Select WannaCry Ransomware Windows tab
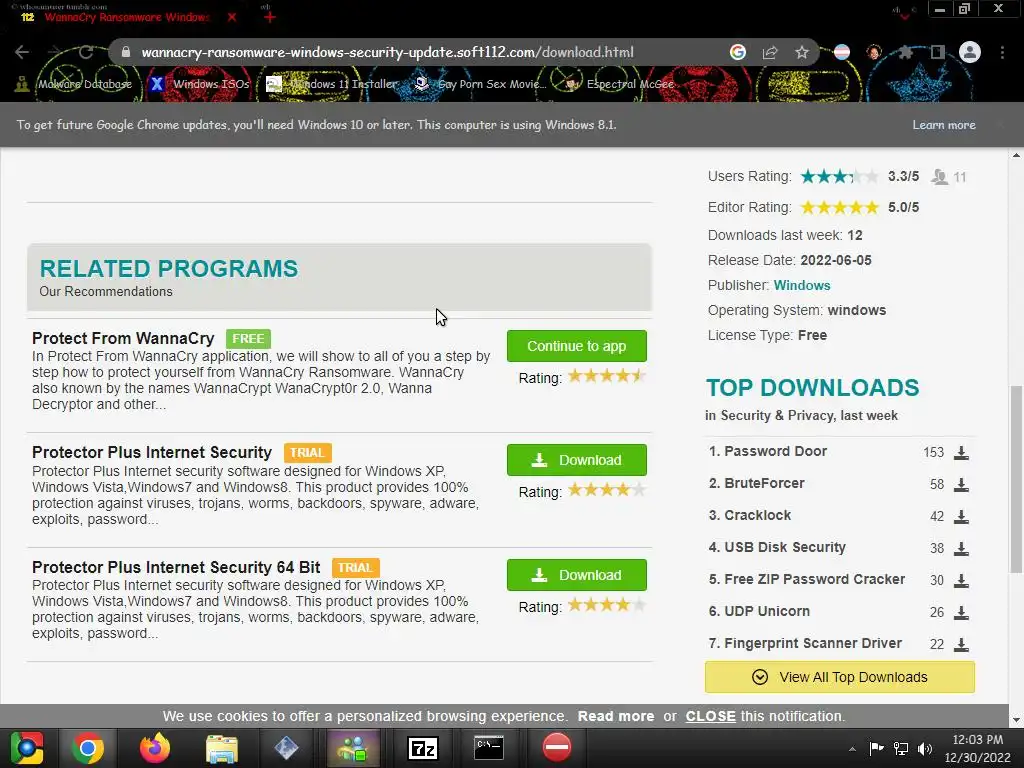This screenshot has height=768, width=1024. pyautogui.click(x=127, y=17)
